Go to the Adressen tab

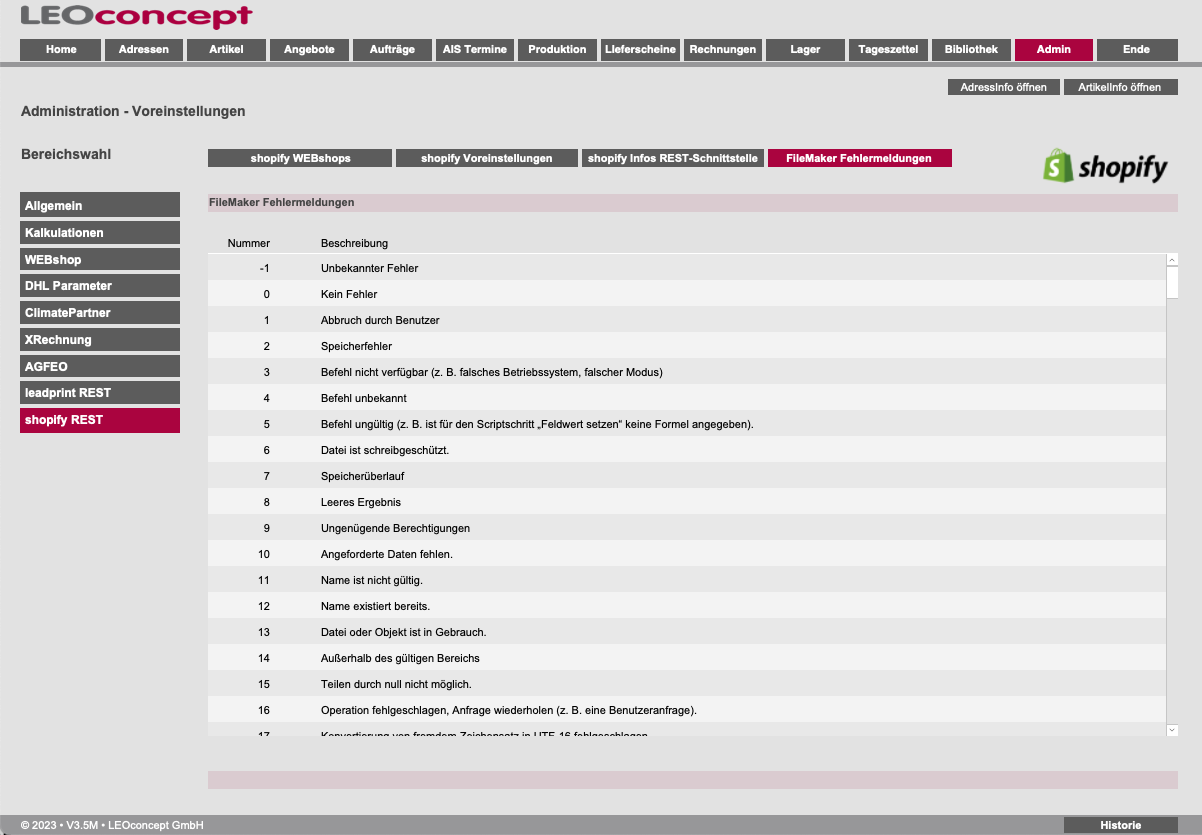point(144,49)
